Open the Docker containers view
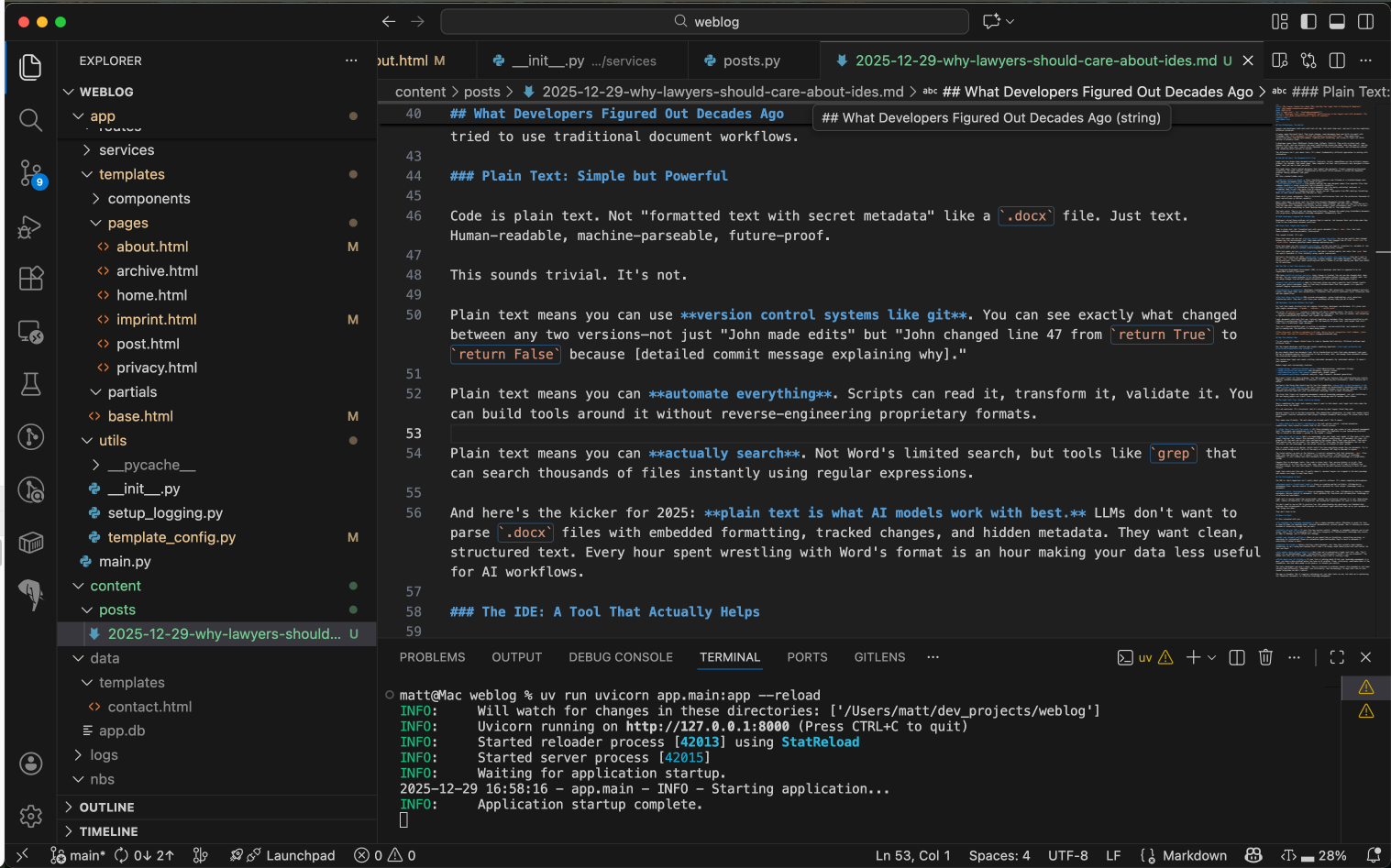 (30, 543)
